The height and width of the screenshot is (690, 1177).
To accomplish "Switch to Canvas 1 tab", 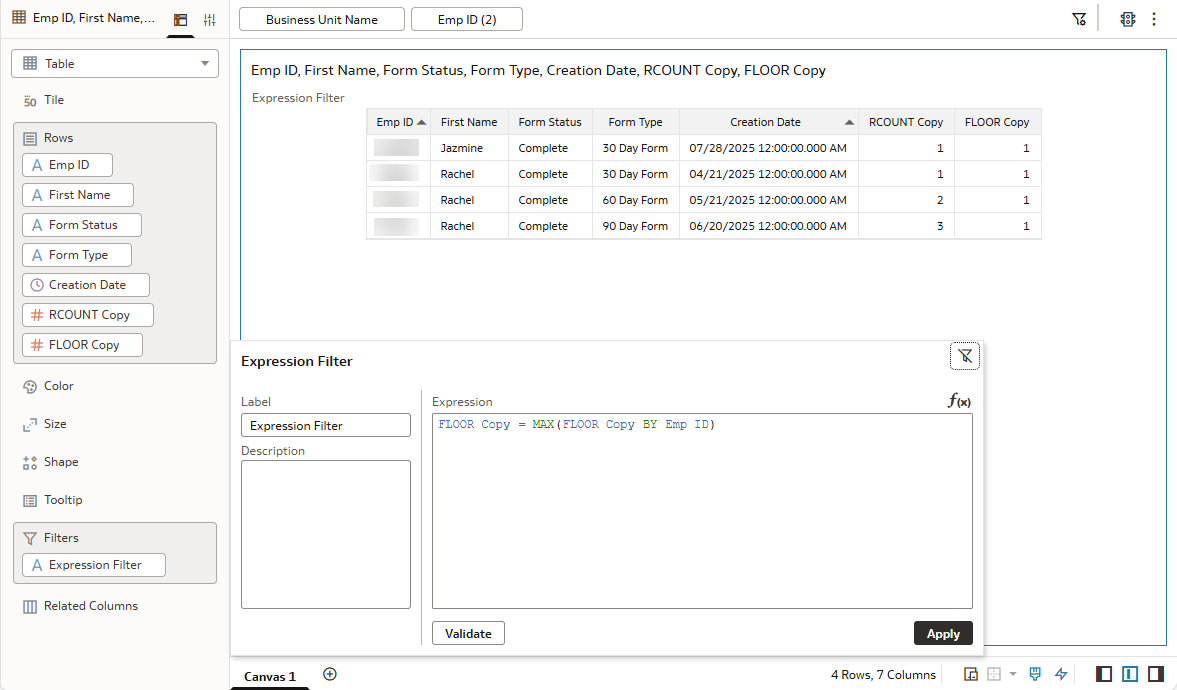I will (270, 676).
